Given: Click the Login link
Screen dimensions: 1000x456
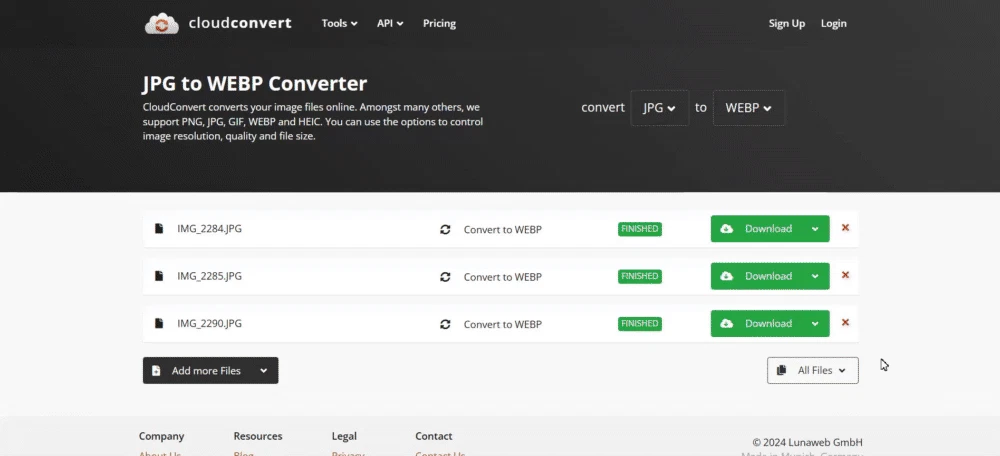Looking at the screenshot, I should 834,24.
